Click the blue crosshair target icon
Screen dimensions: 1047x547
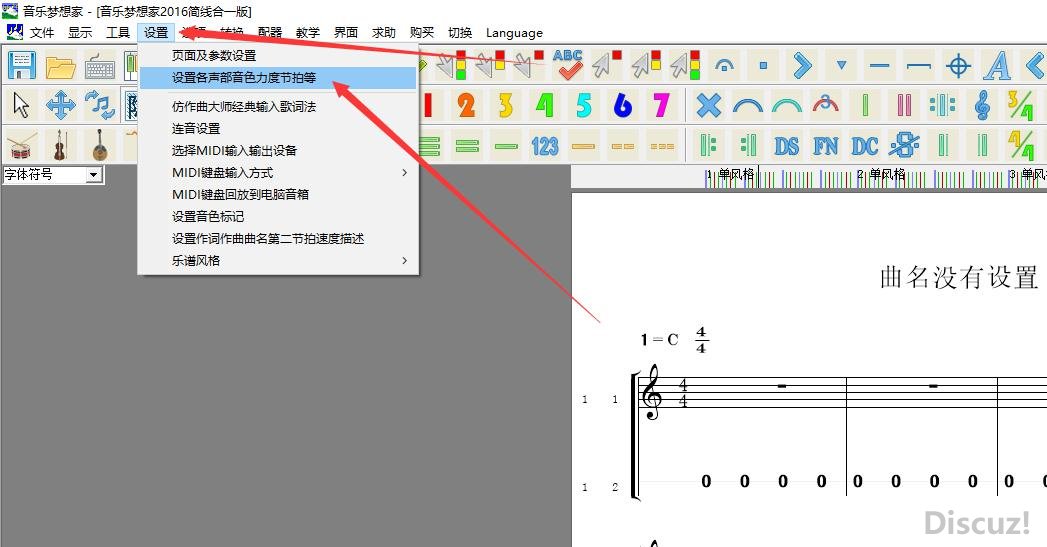[958, 65]
